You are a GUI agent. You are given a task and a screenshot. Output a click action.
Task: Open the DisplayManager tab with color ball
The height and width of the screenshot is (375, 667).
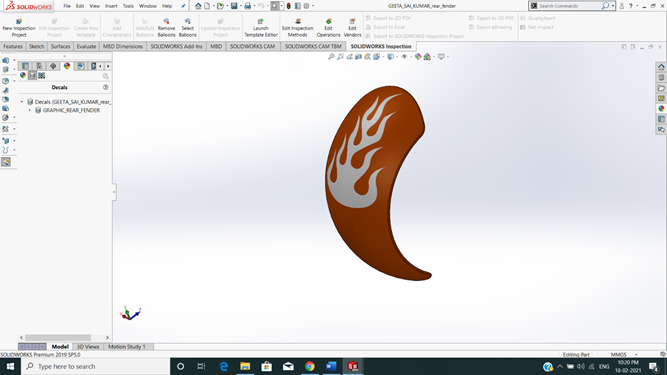coord(67,66)
